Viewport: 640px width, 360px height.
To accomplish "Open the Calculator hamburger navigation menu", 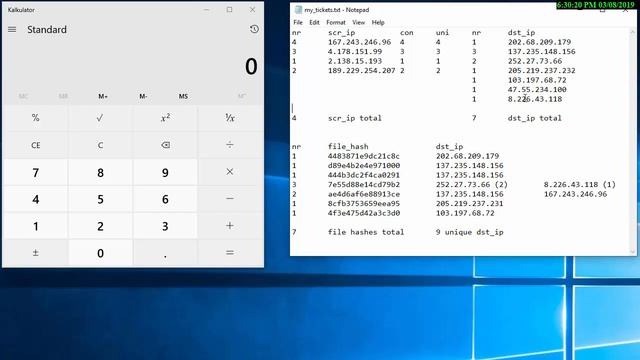I will tap(12, 29).
